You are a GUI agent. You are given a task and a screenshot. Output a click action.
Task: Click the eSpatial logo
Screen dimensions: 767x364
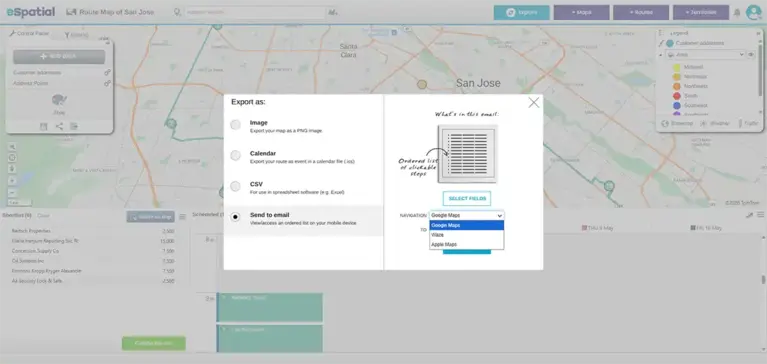[30, 12]
